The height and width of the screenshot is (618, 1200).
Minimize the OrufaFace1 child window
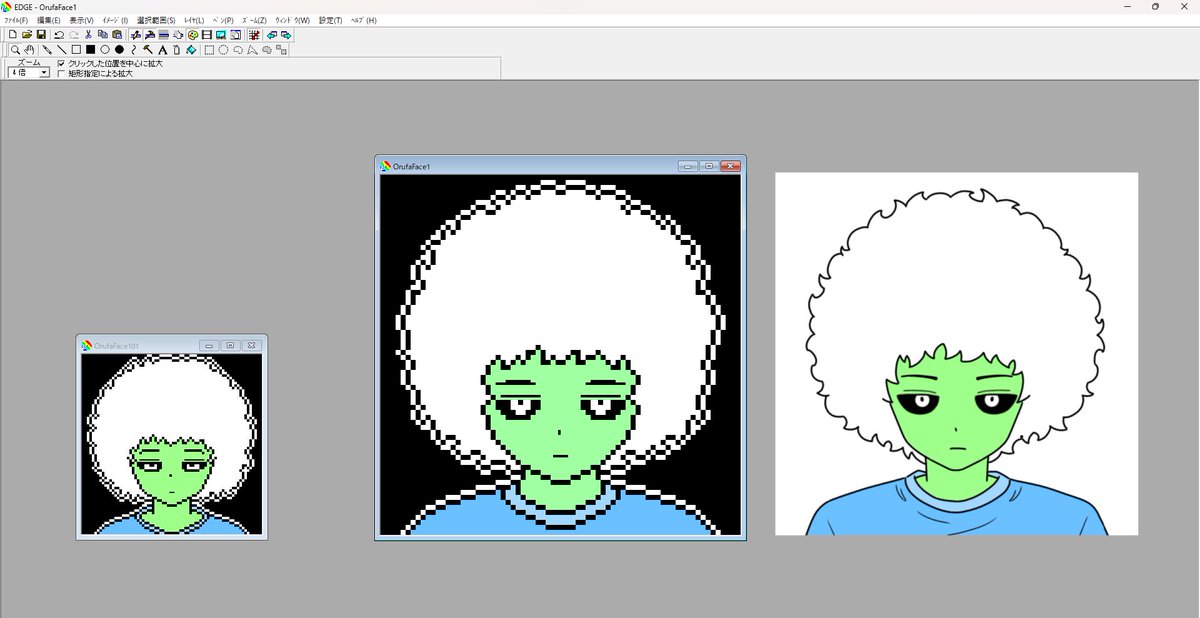[687, 166]
